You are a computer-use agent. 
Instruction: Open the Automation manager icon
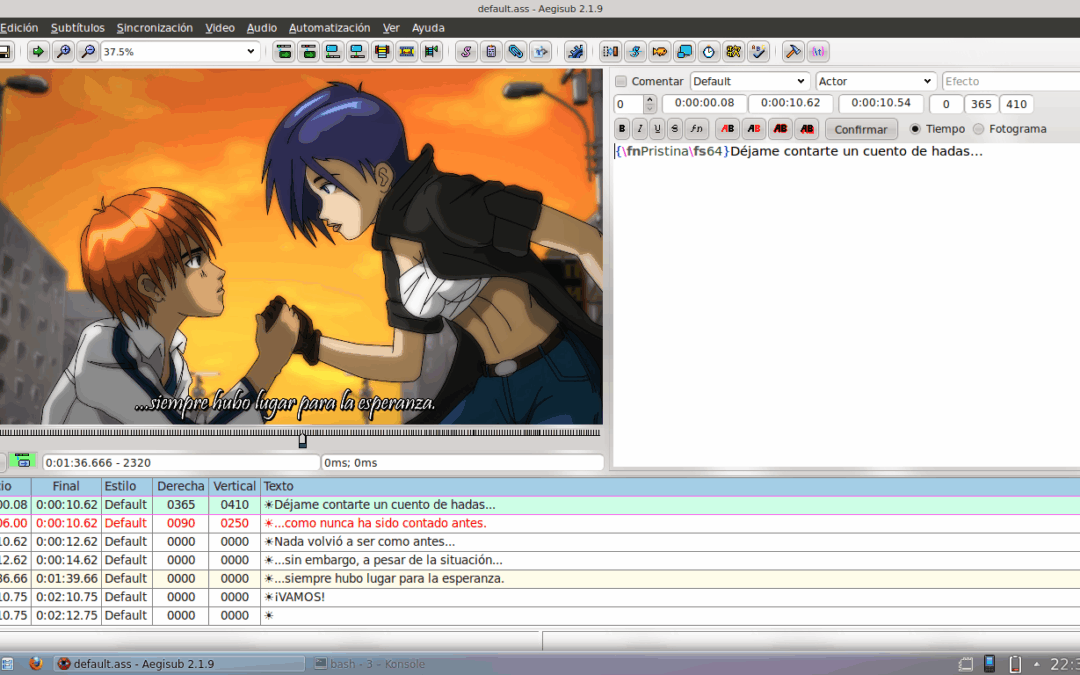tap(575, 52)
